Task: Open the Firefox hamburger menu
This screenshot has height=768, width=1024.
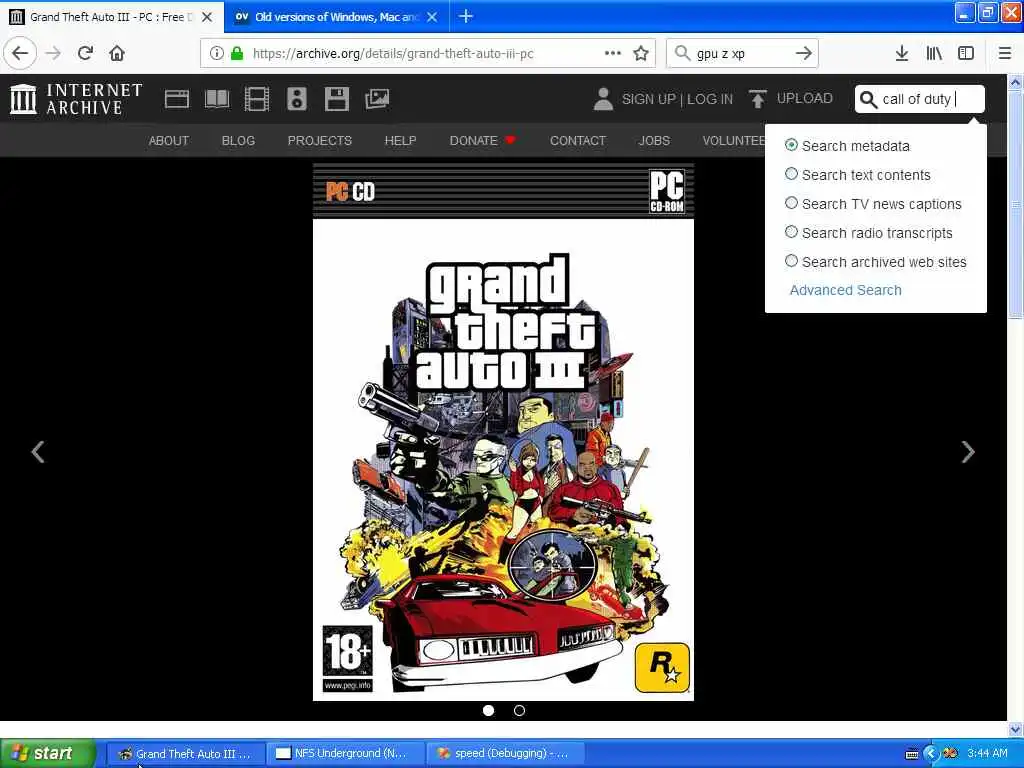Action: click(1004, 53)
